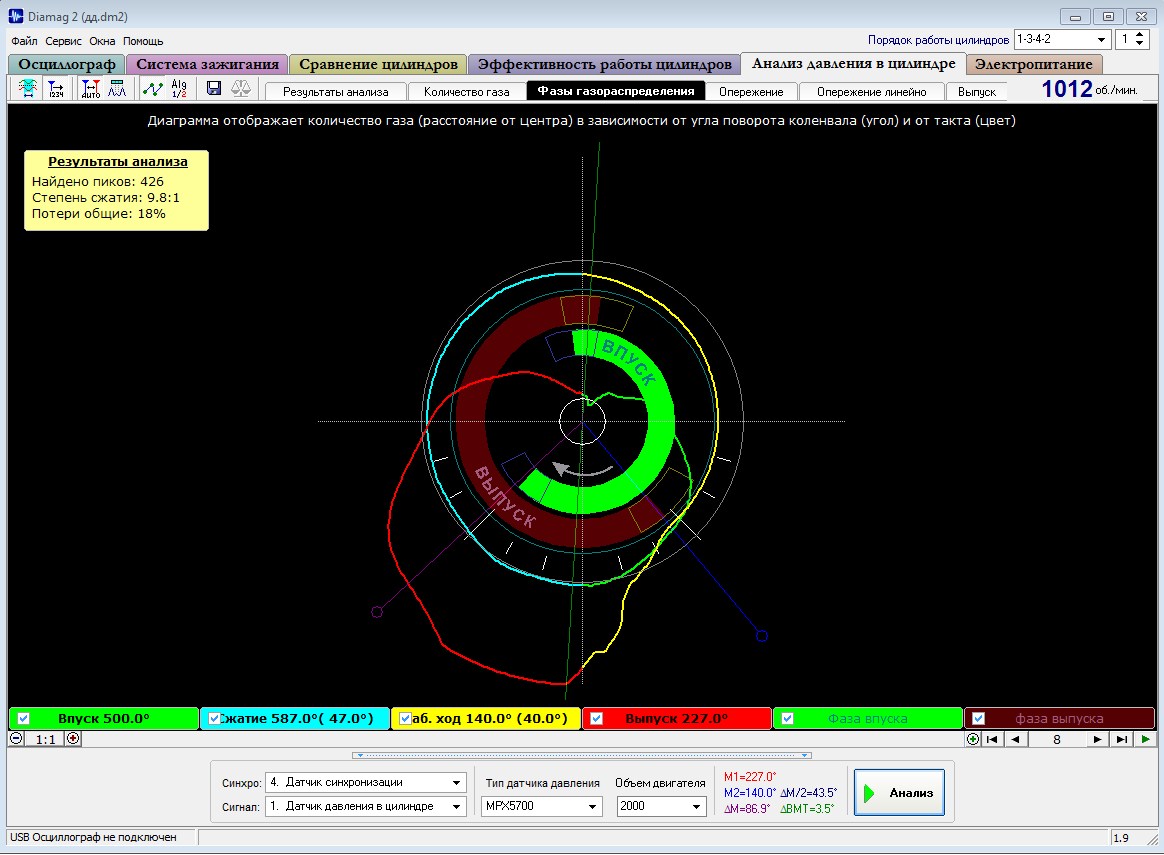Click the ΔВМТ=3.5° green readout
The width and height of the screenshot is (1164, 855).
[807, 808]
